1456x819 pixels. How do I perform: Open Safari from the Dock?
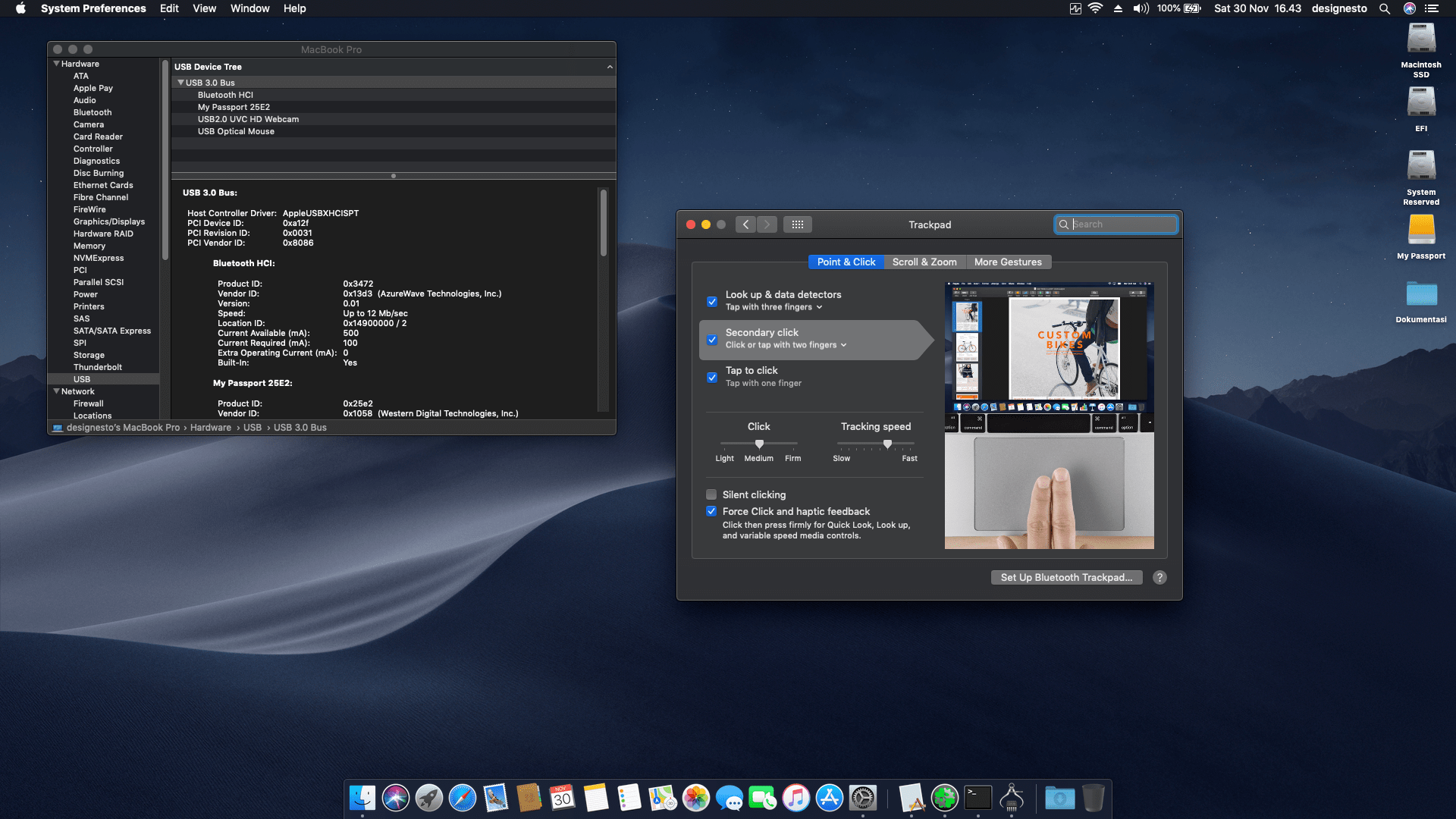coord(463,798)
